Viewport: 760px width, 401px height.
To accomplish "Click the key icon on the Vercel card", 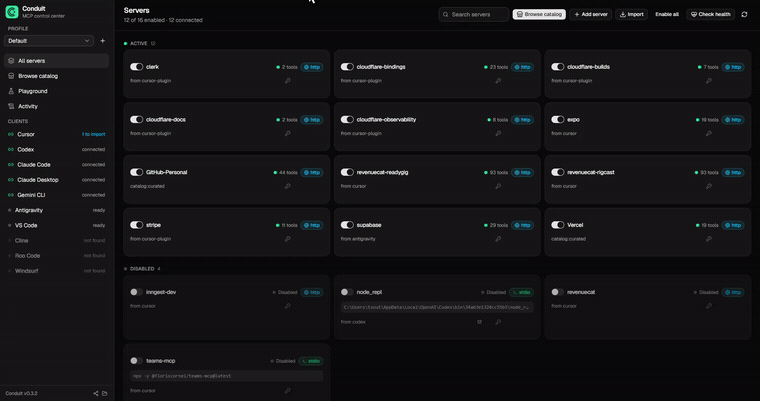I will pyautogui.click(x=709, y=239).
